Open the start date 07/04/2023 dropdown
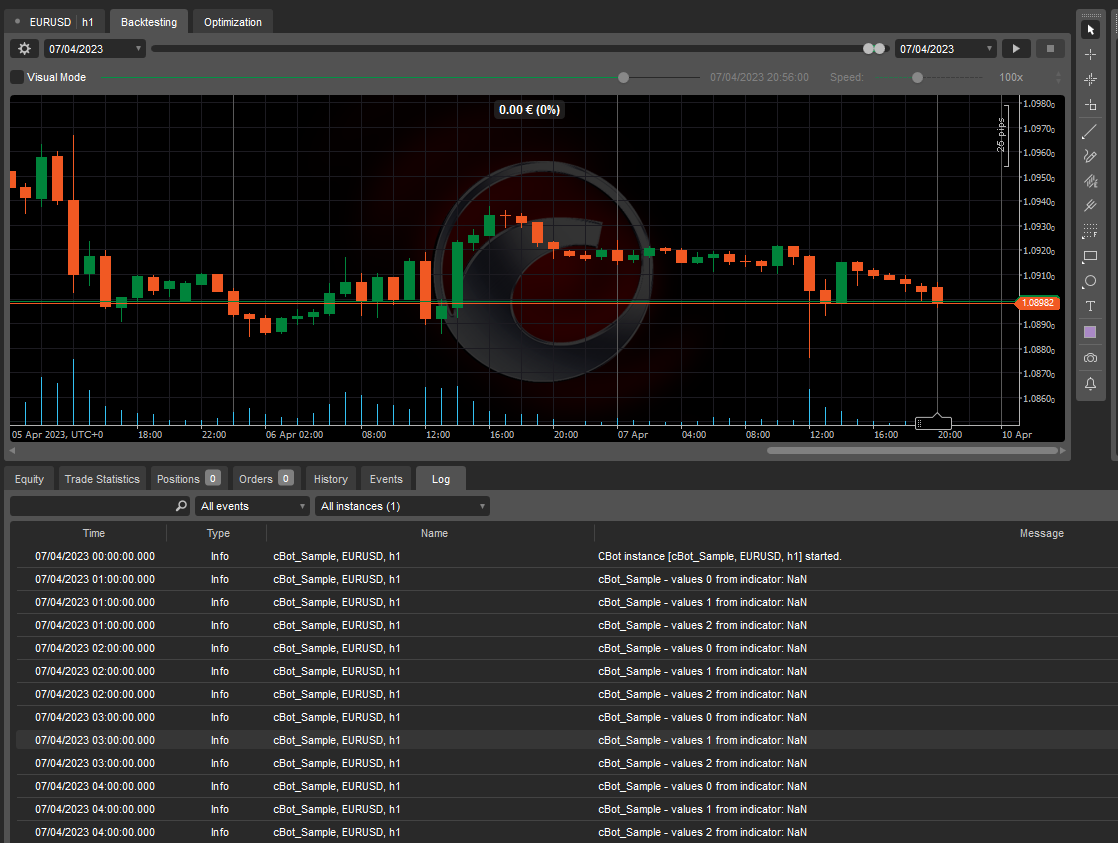 95,48
